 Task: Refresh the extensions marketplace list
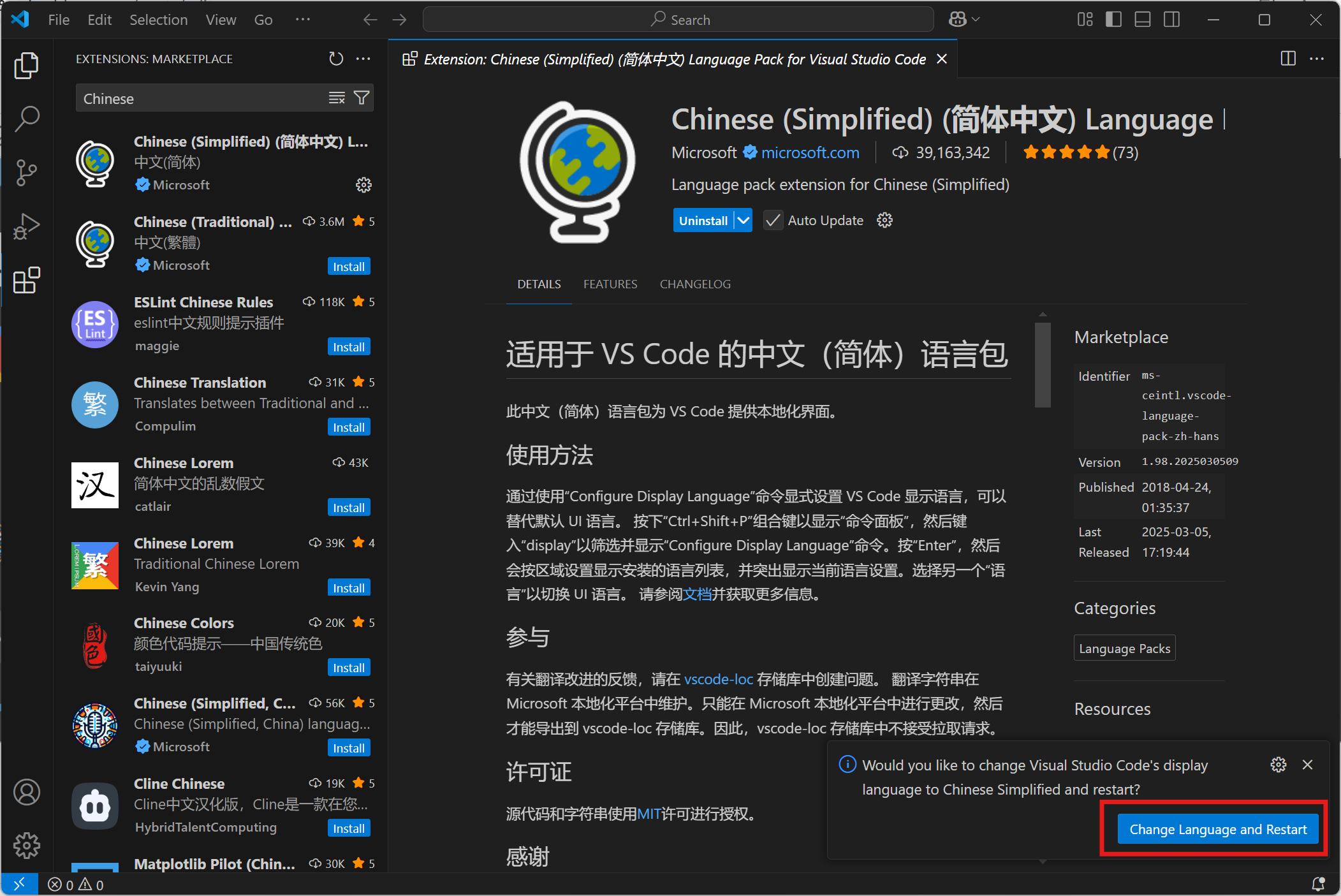336,59
